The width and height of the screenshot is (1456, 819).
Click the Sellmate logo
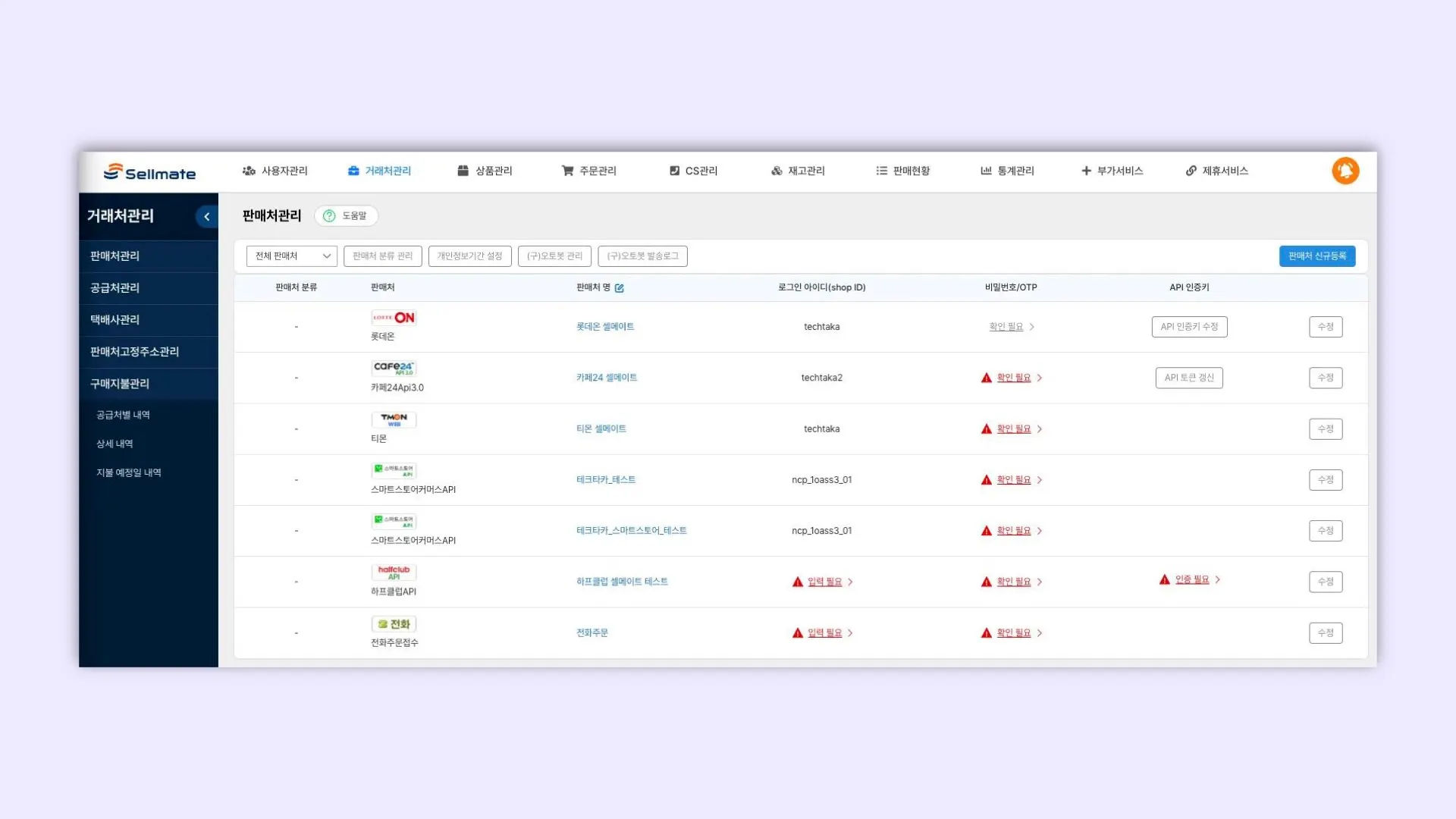(x=150, y=173)
